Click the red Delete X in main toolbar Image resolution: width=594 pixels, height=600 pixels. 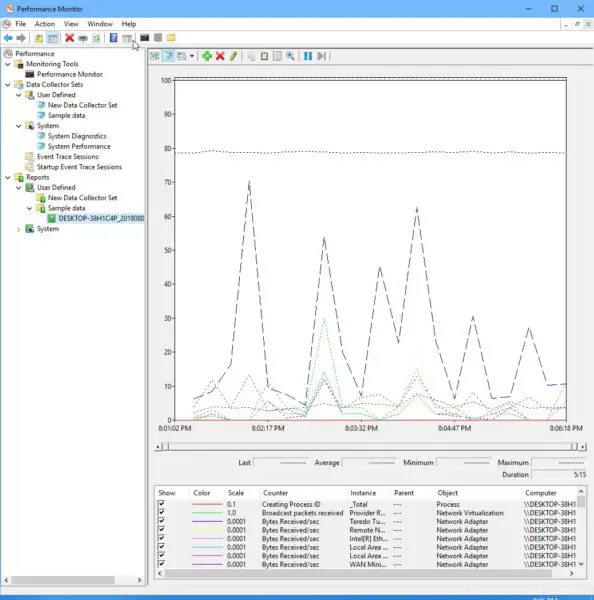[x=69, y=38]
